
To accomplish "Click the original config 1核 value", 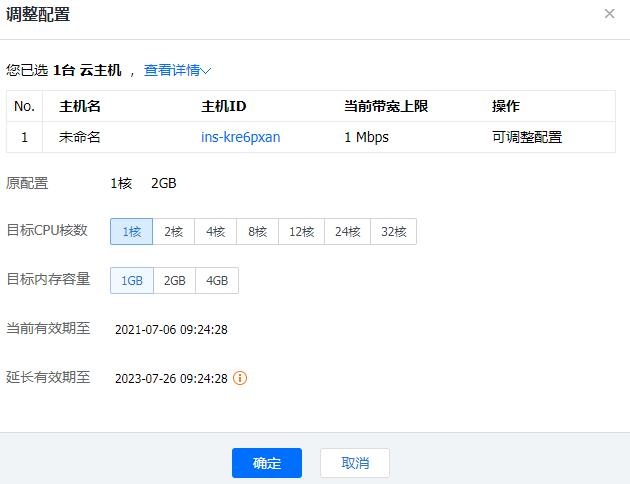I will [x=121, y=183].
